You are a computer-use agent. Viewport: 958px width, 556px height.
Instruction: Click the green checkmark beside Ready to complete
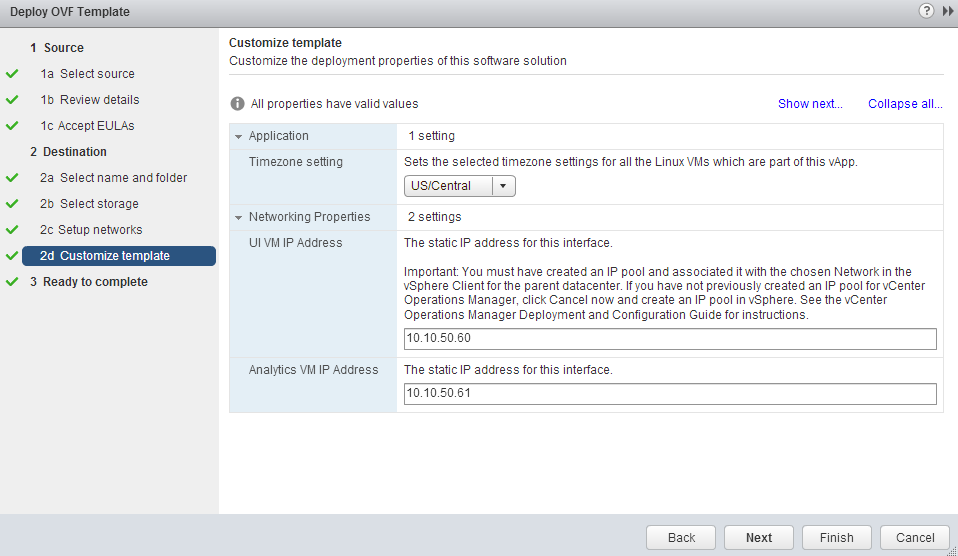click(12, 282)
